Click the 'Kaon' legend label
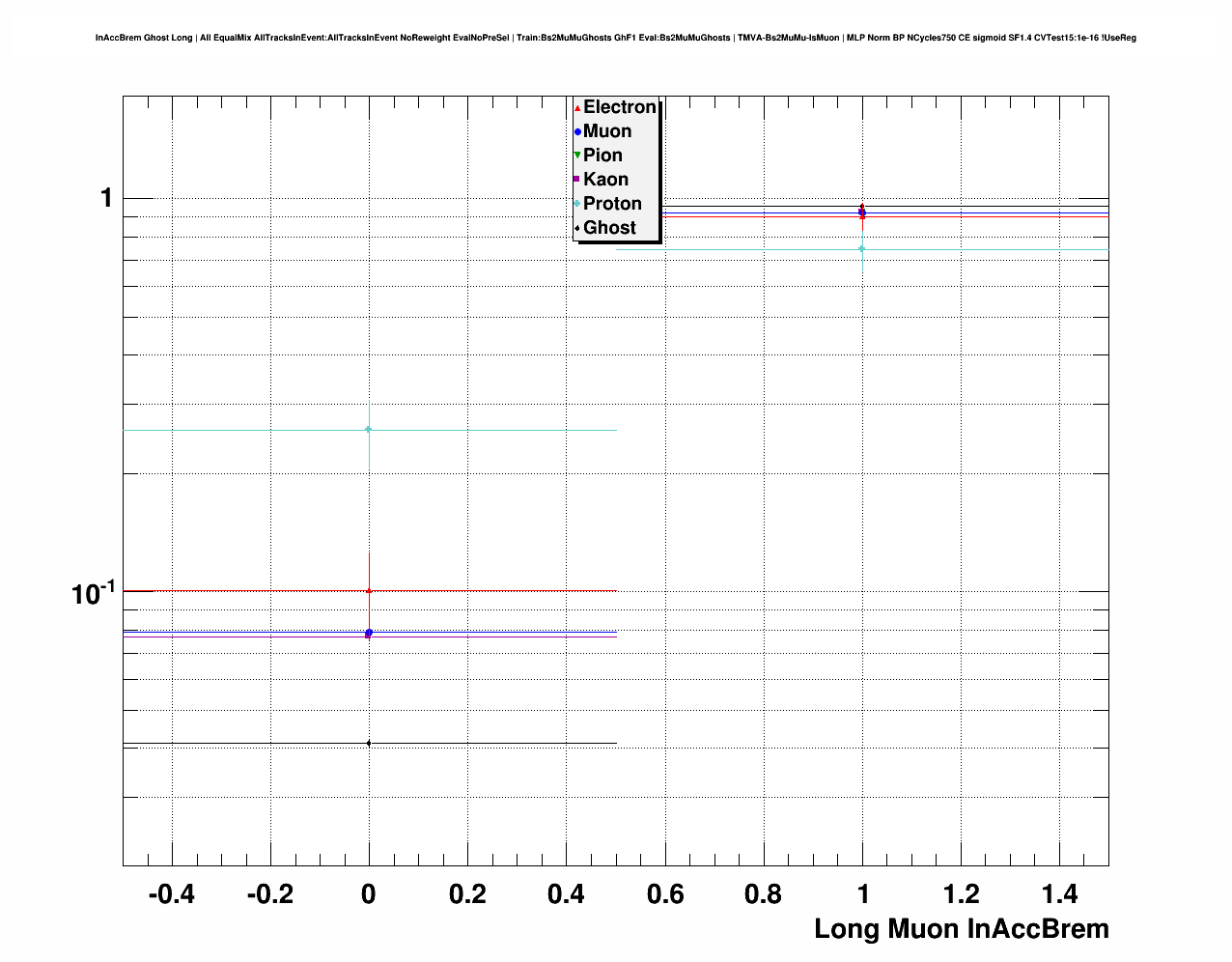 click(x=605, y=180)
